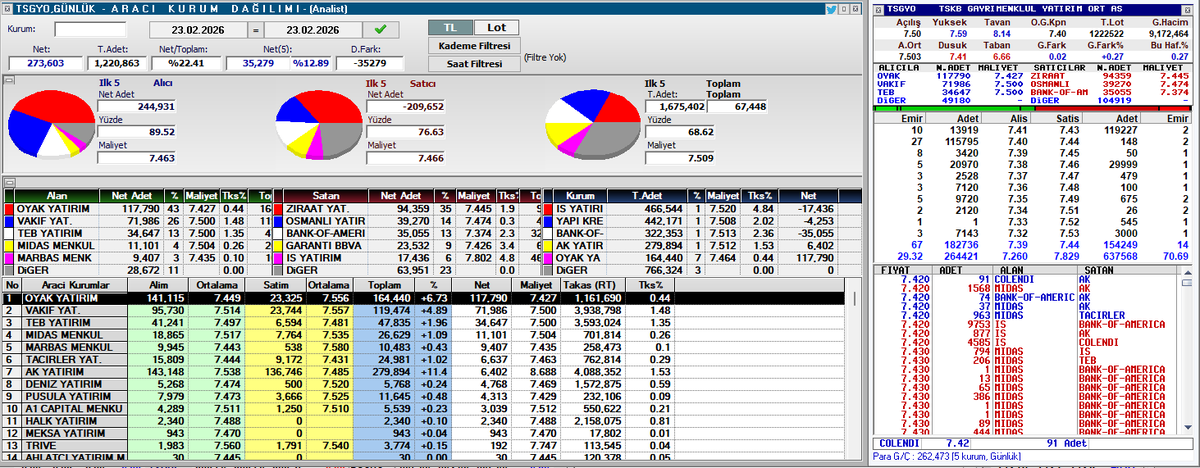Click the D.Fark value -35279 field
1200x468 pixels.
[x=367, y=63]
